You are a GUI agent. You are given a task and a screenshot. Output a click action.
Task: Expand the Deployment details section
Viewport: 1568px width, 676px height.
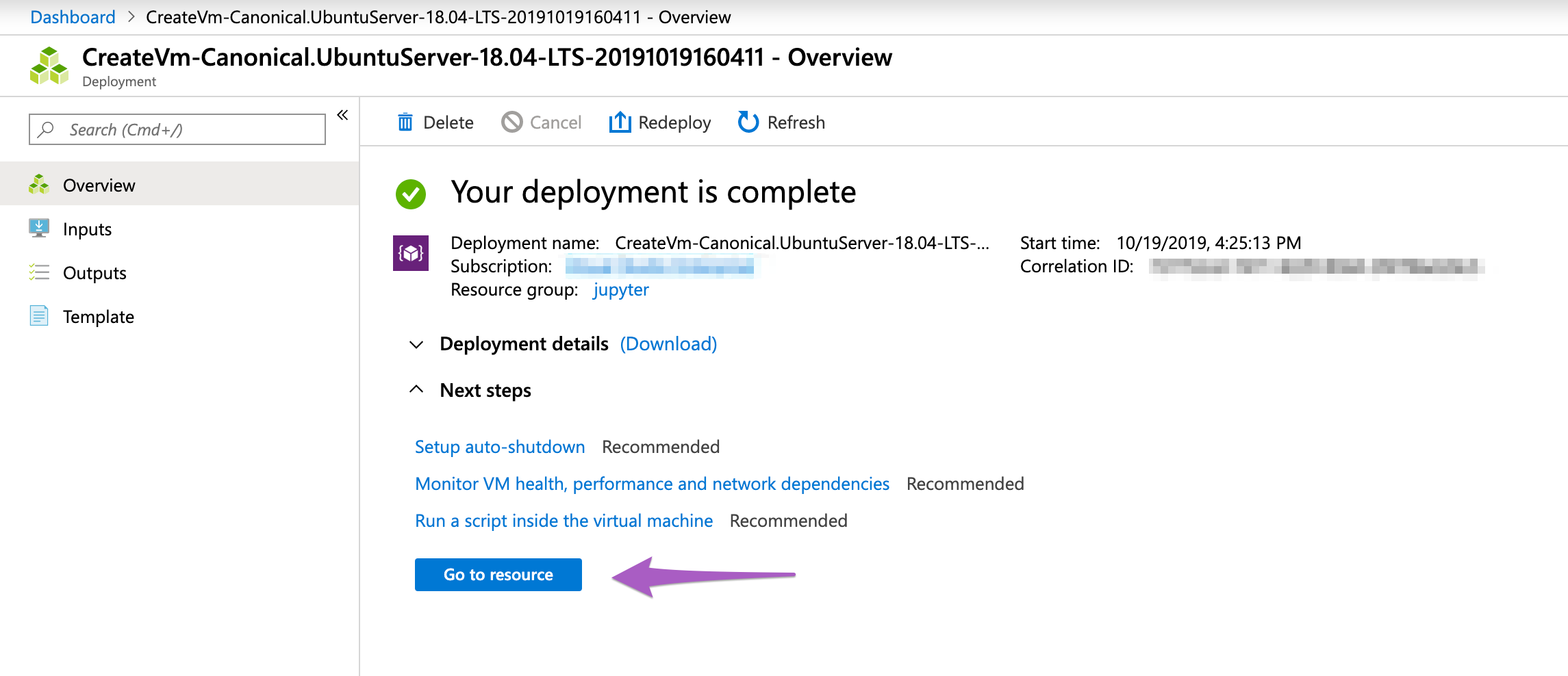pyautogui.click(x=416, y=344)
